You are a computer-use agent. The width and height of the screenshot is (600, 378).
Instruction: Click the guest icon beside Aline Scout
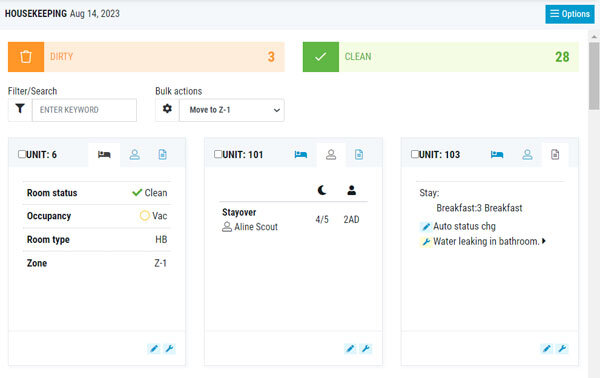tap(227, 227)
